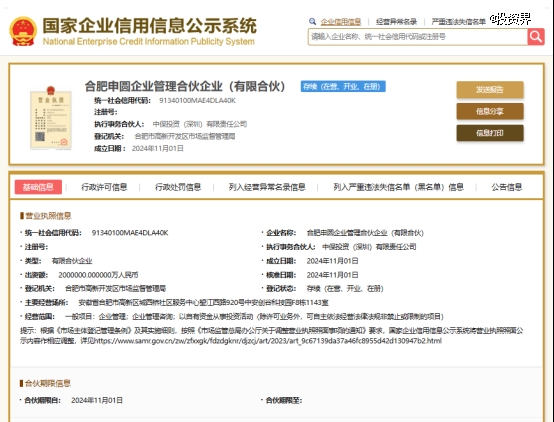The image size is (554, 422).
Task: Click the samr.gov.cn notice URL
Action: tap(268, 341)
